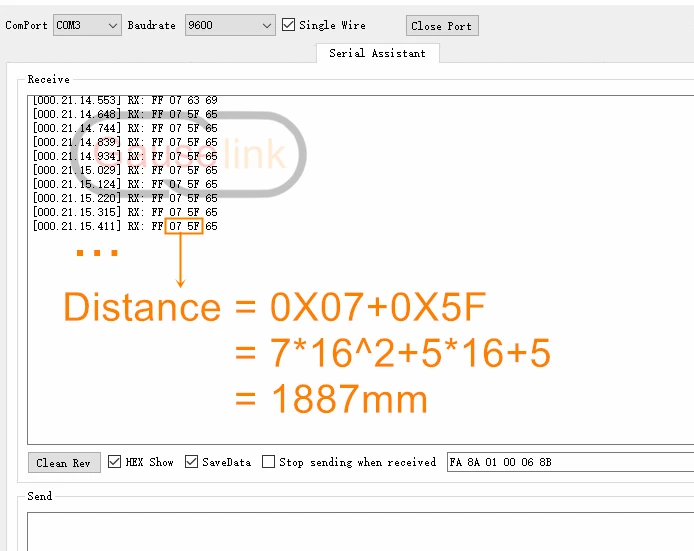Click the Close Port button
Viewport: 694px width, 551px height.
coord(442,26)
